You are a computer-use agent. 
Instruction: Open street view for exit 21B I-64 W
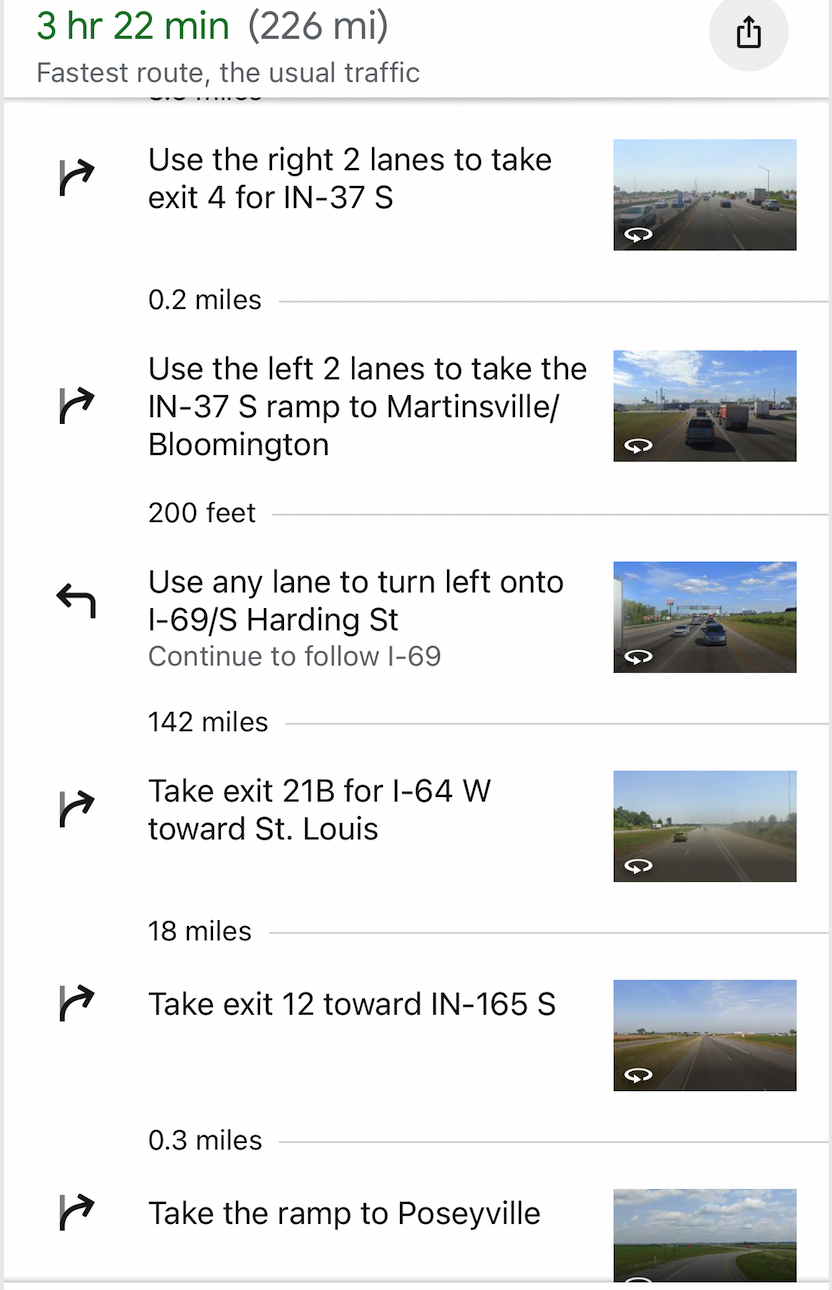click(x=704, y=826)
